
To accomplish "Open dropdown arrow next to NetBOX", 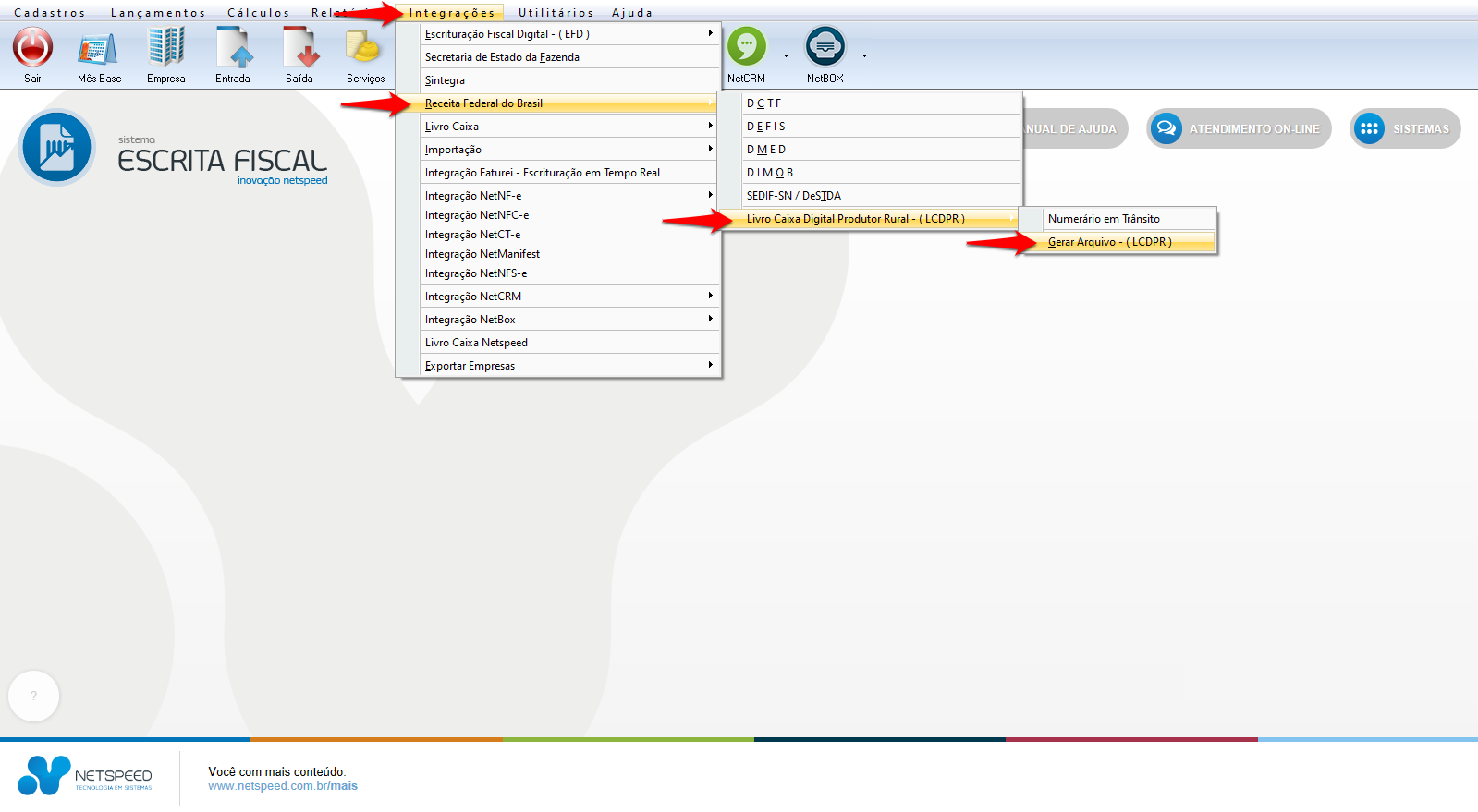I will (x=865, y=55).
